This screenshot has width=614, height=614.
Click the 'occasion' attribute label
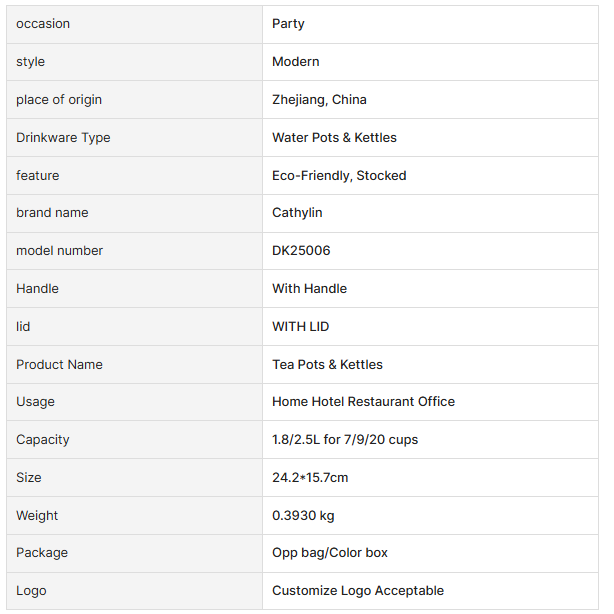click(43, 24)
